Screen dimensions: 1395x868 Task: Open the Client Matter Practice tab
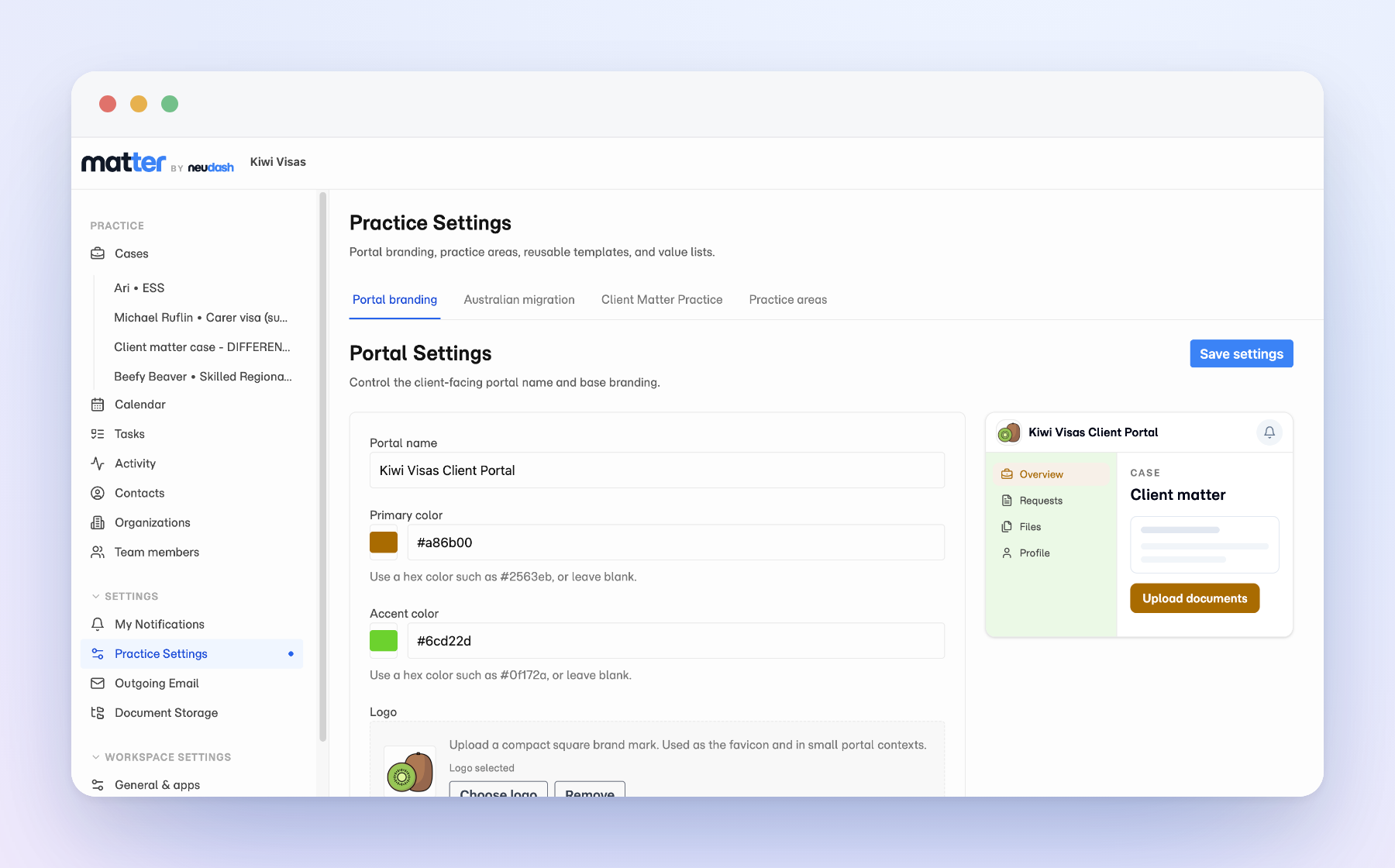(x=662, y=300)
